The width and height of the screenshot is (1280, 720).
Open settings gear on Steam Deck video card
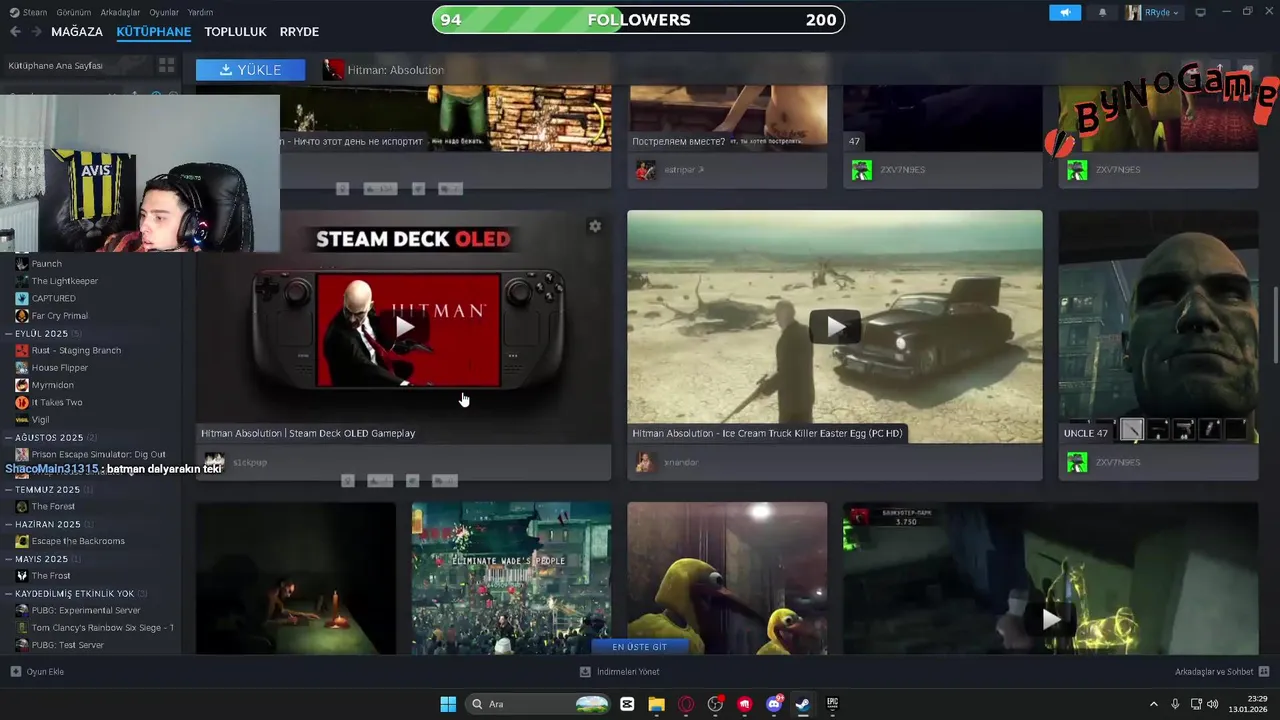pos(595,226)
